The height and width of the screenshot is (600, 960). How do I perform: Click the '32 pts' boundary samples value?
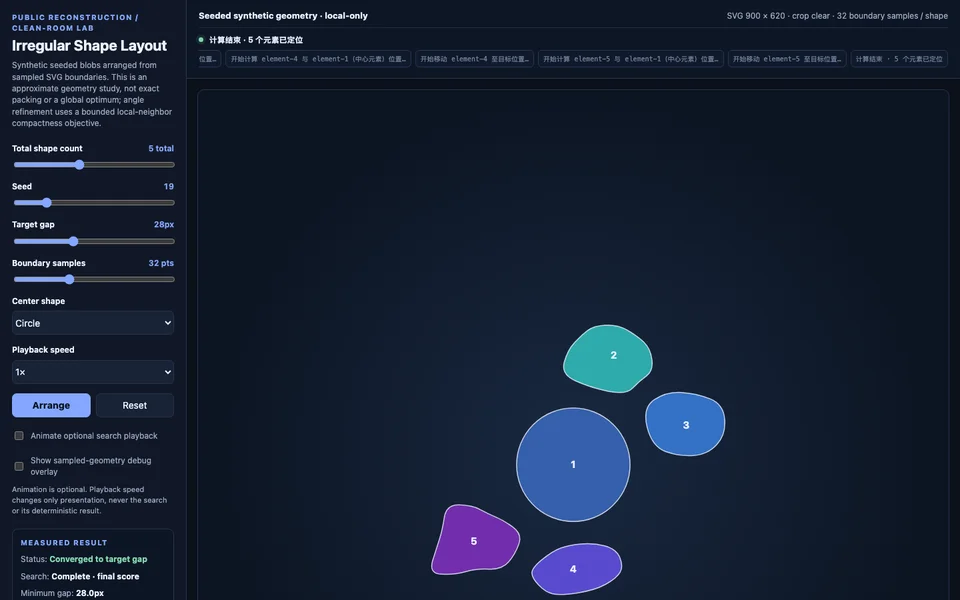click(x=161, y=263)
